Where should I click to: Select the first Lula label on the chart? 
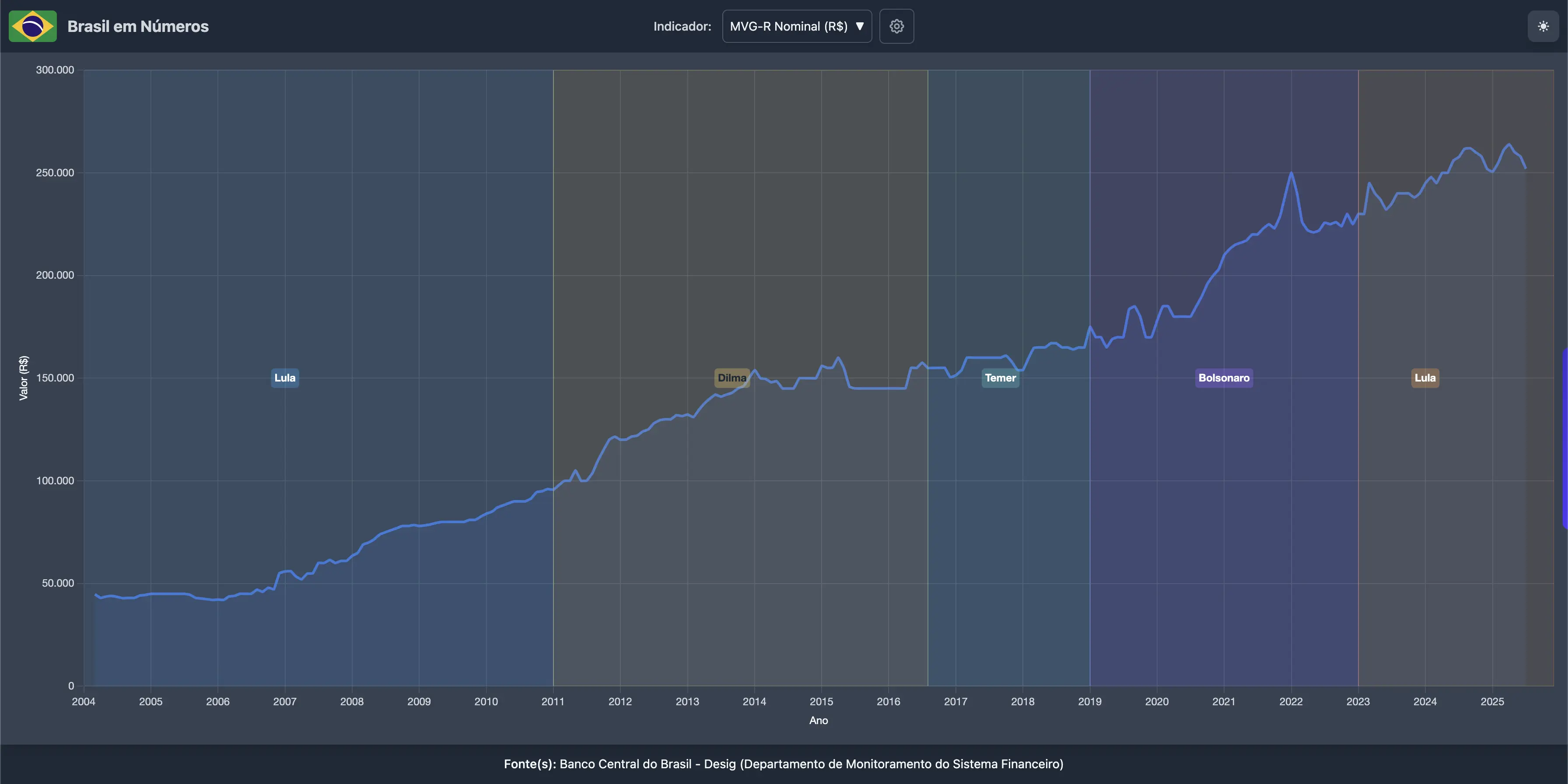(284, 378)
